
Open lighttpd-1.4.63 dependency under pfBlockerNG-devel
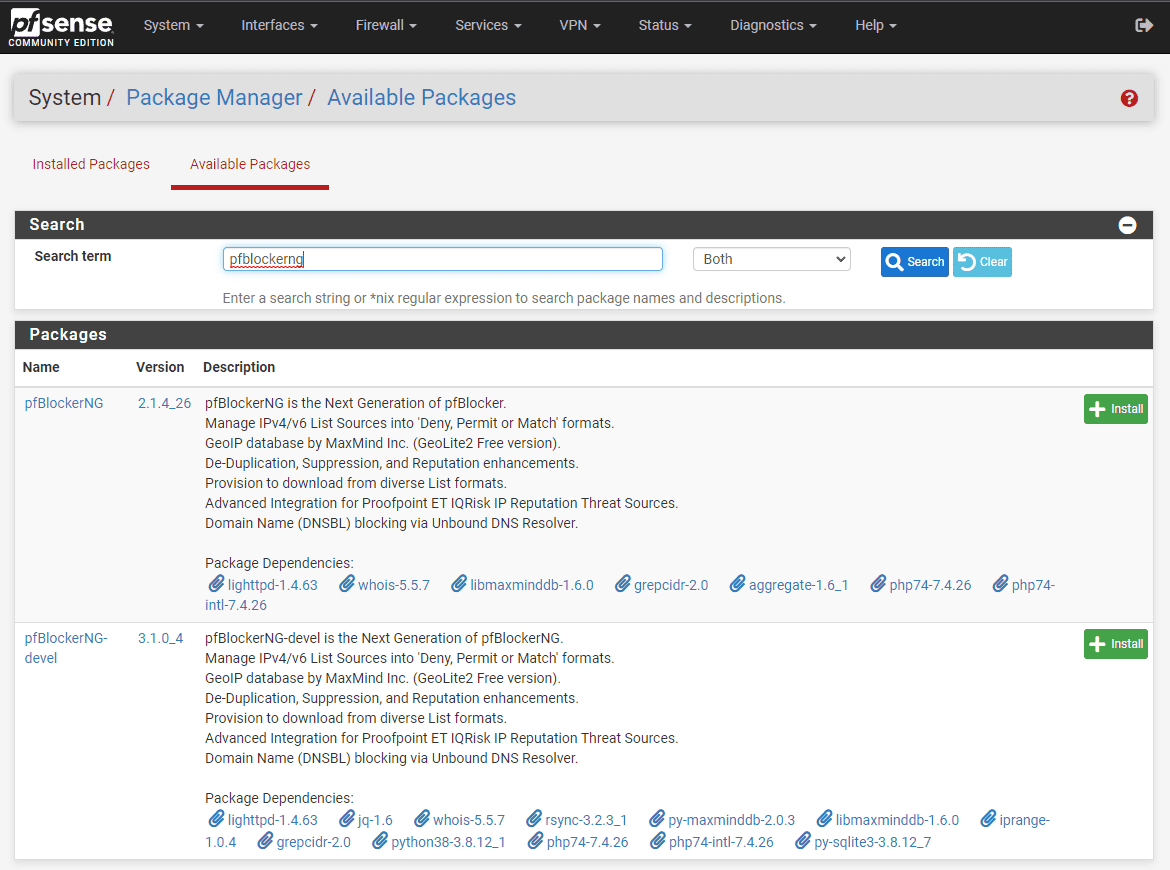coord(263,820)
